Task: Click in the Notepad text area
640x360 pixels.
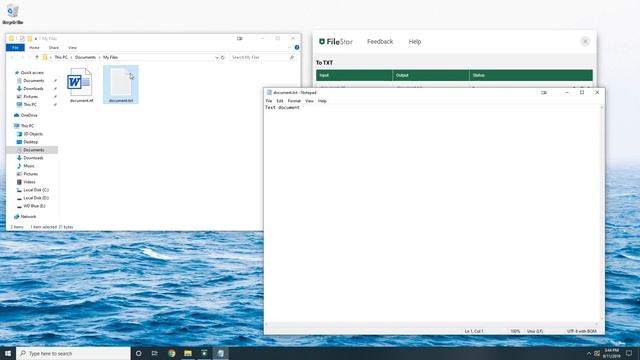Action: click(x=432, y=214)
